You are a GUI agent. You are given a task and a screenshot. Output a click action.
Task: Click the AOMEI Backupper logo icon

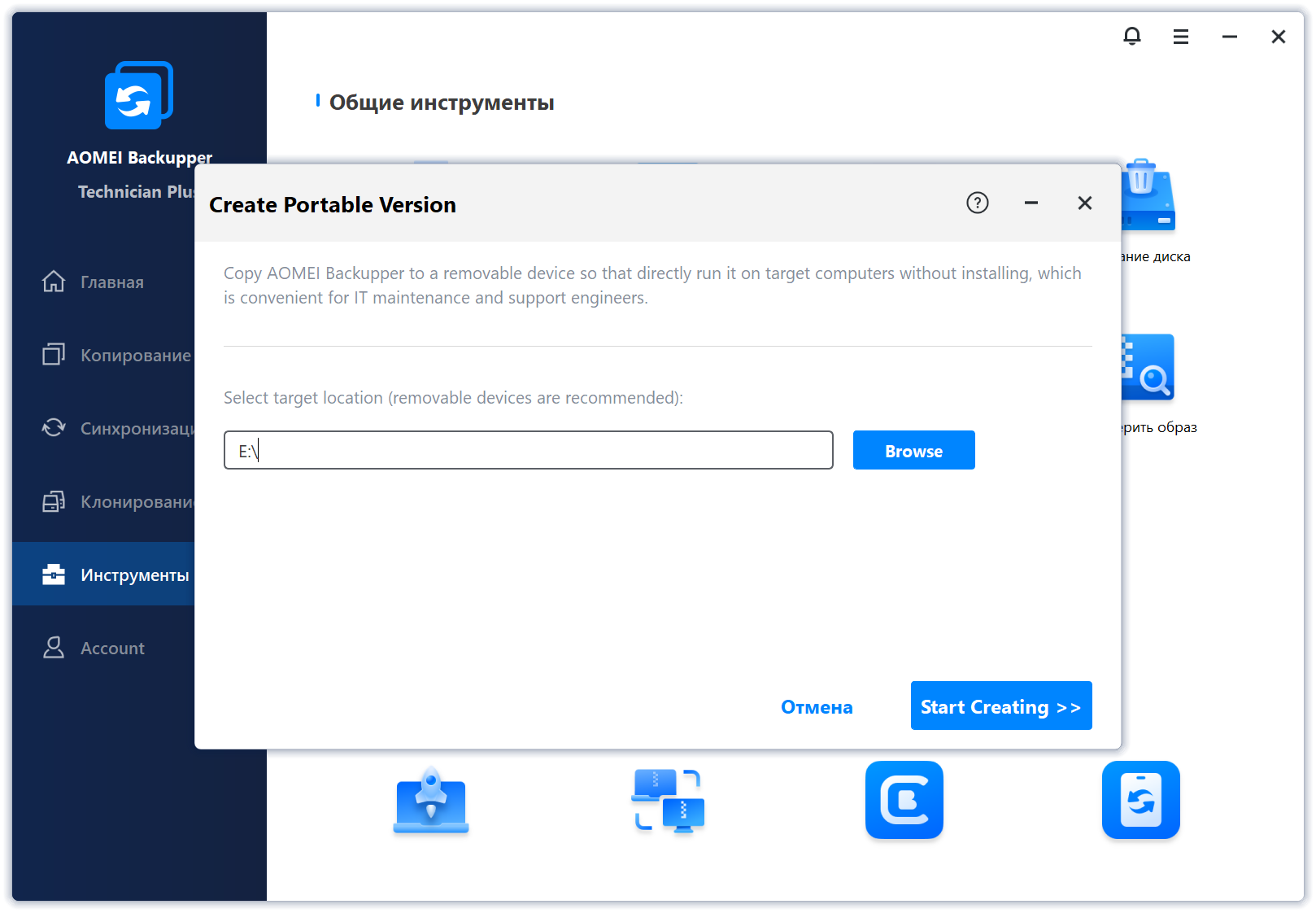pos(139,95)
